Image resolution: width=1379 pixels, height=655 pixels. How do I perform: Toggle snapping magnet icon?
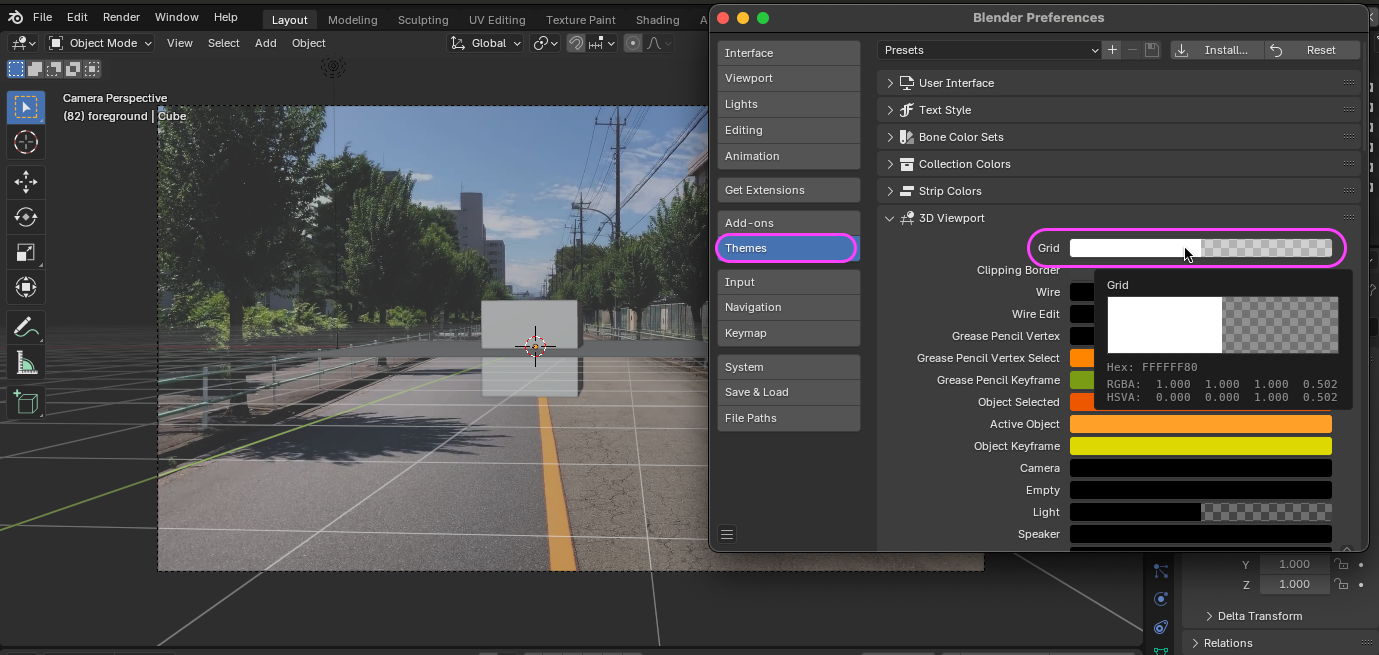pos(576,43)
